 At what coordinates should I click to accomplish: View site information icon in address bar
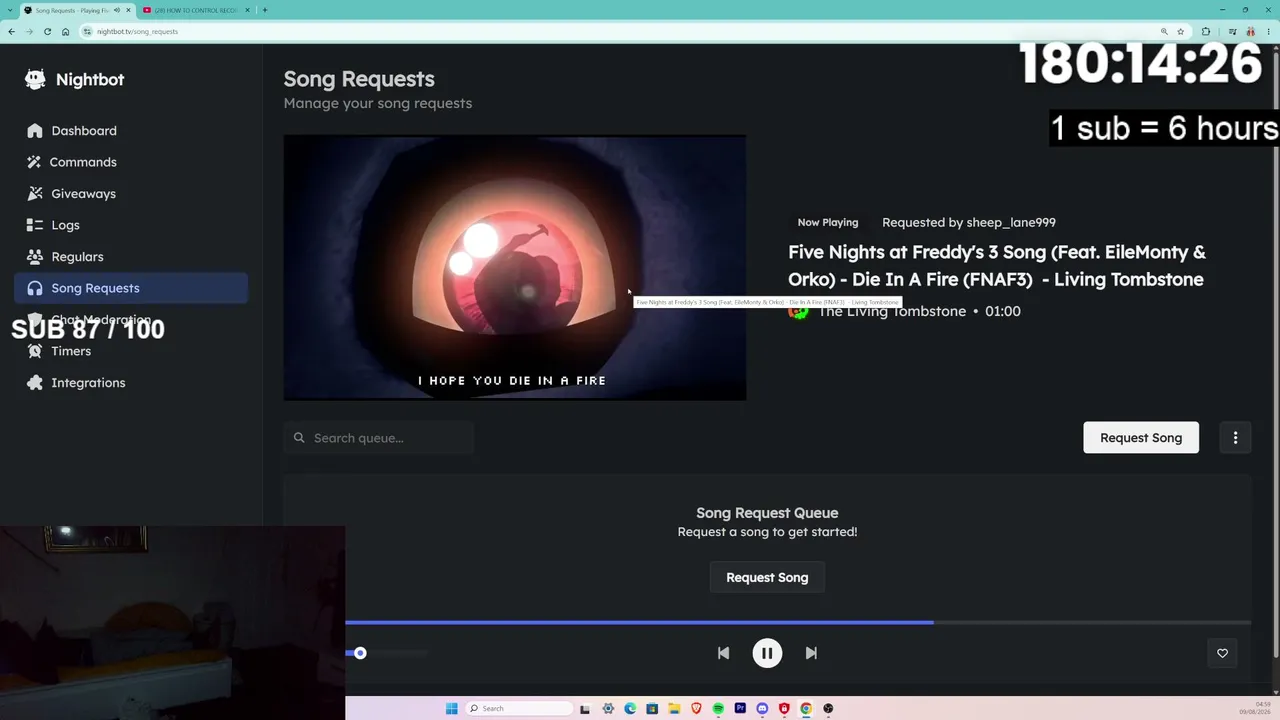pyautogui.click(x=88, y=31)
